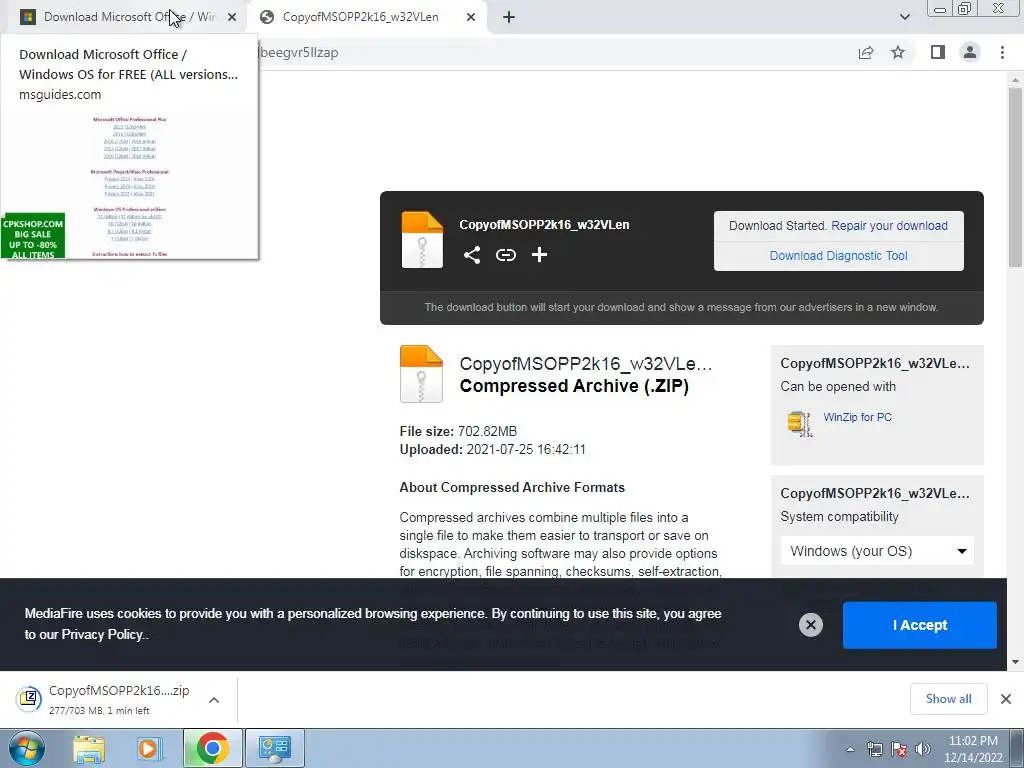
Task: Open a new tab
Action: (x=509, y=18)
